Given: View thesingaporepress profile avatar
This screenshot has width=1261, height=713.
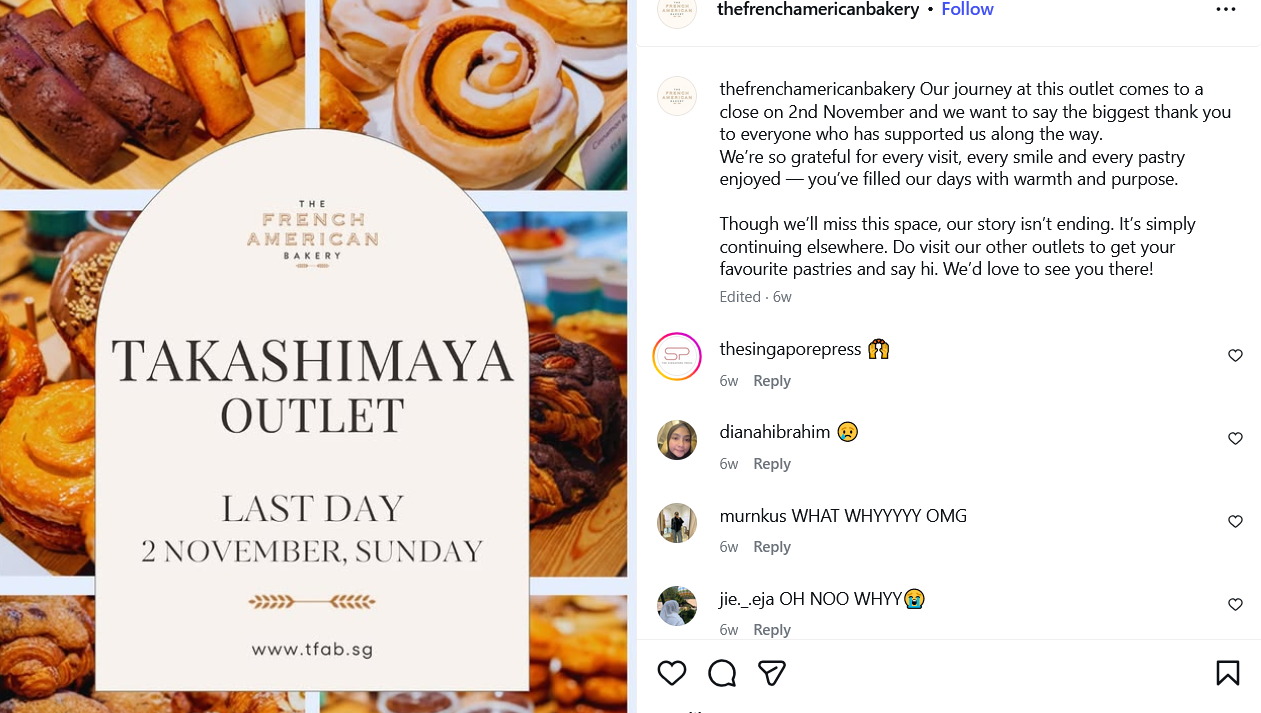Looking at the screenshot, I should 677,357.
